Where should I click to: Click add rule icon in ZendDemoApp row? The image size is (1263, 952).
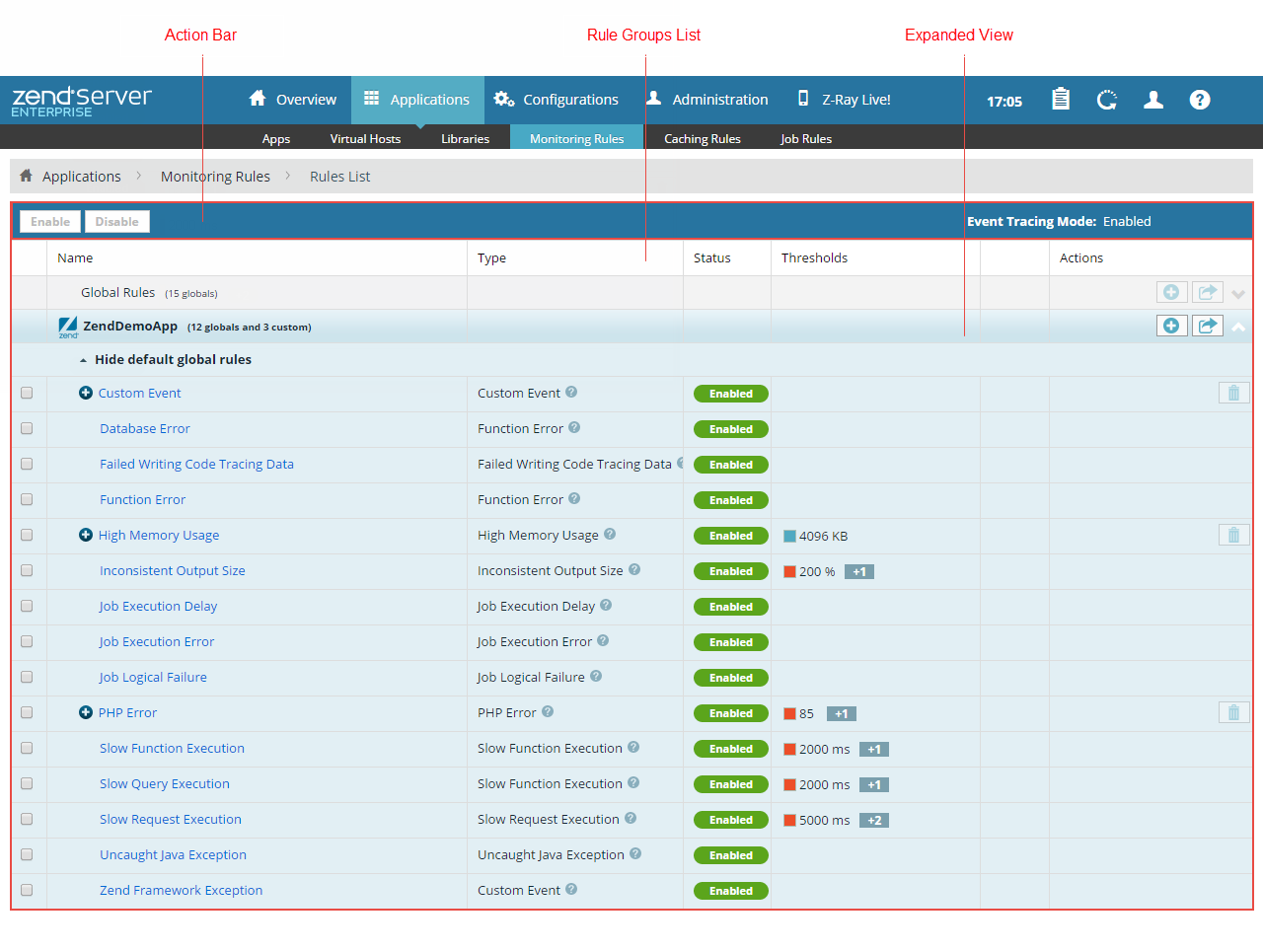[x=1171, y=326]
